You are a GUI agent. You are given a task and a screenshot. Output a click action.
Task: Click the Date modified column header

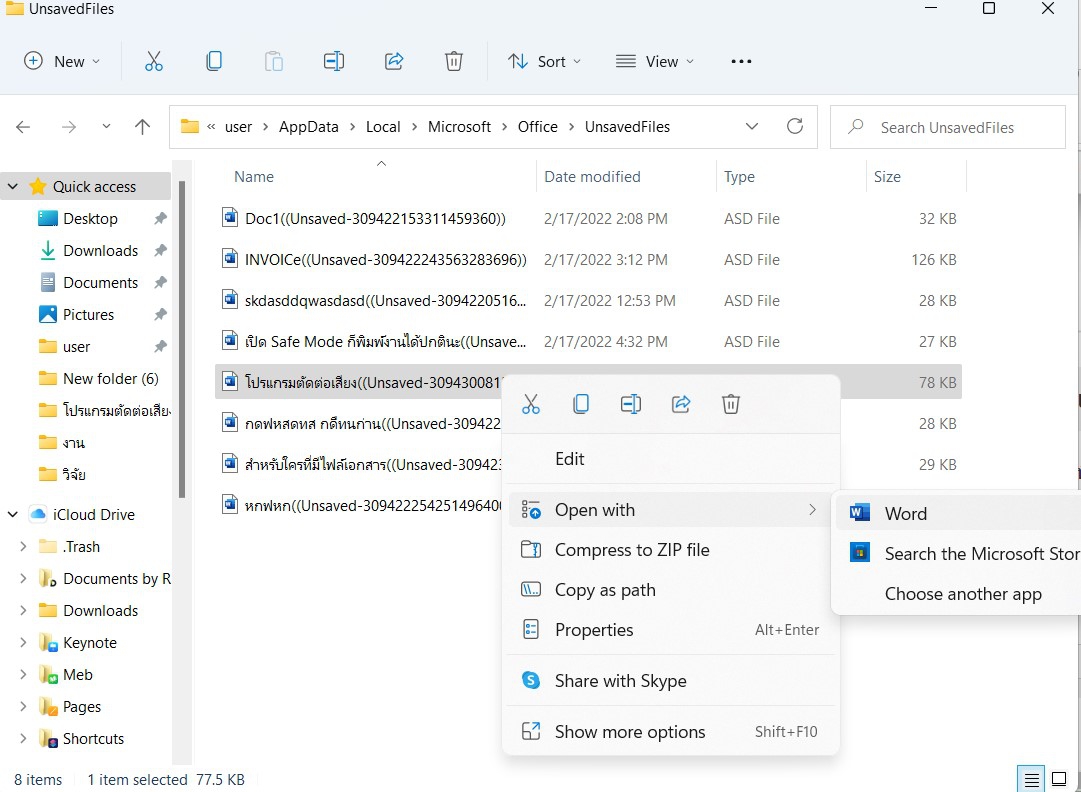[592, 177]
